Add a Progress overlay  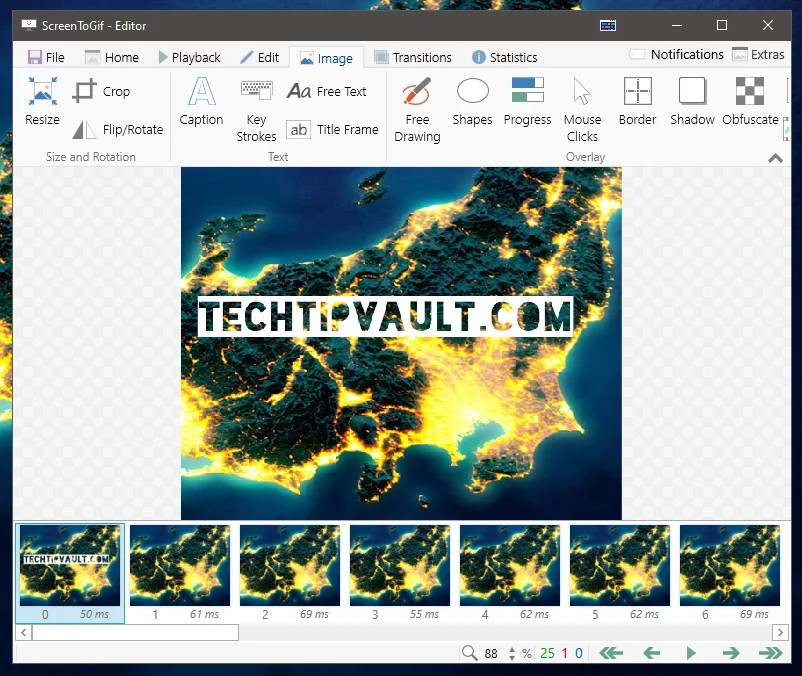click(527, 102)
